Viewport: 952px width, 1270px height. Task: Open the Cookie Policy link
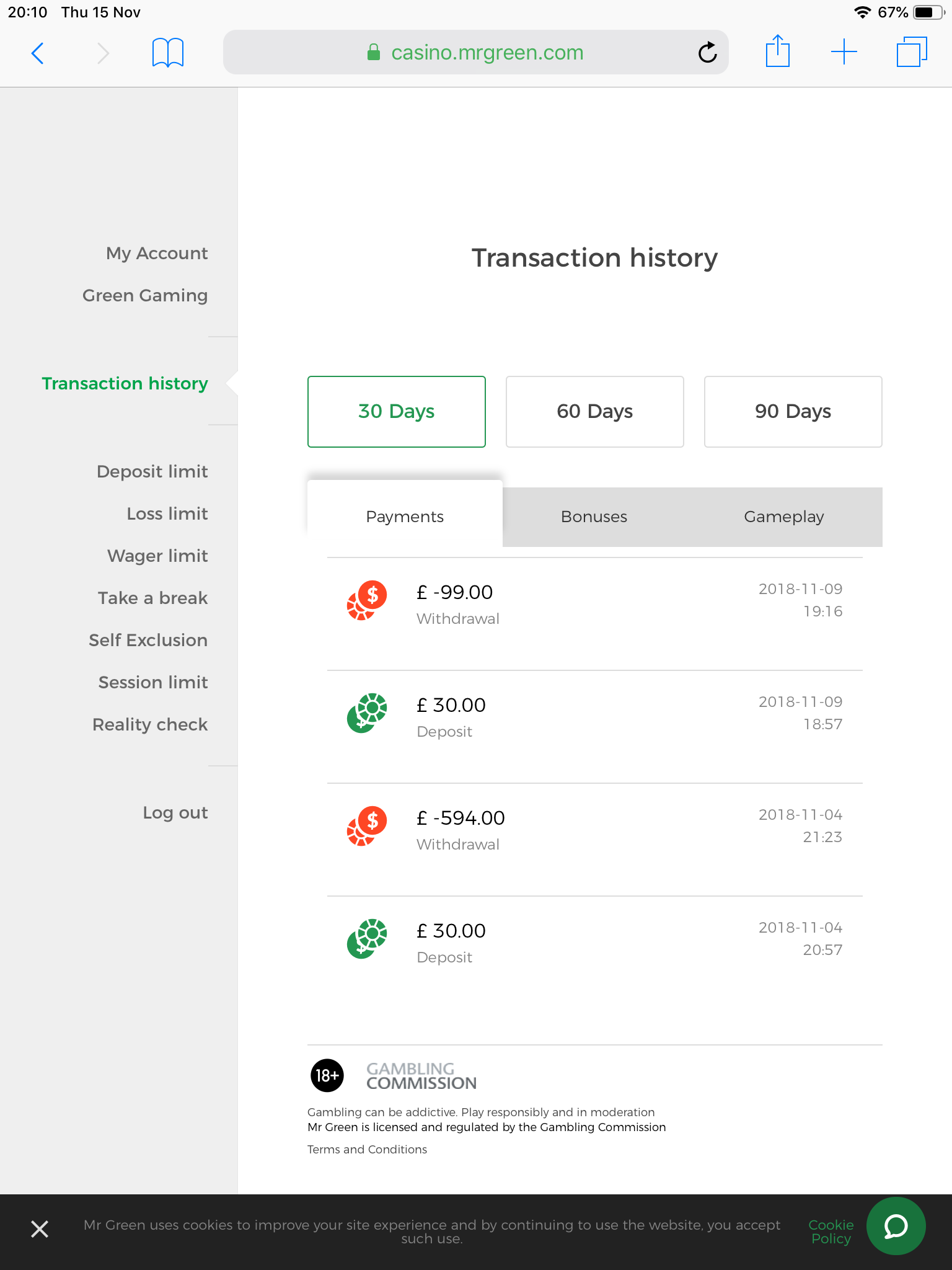coord(831,1232)
